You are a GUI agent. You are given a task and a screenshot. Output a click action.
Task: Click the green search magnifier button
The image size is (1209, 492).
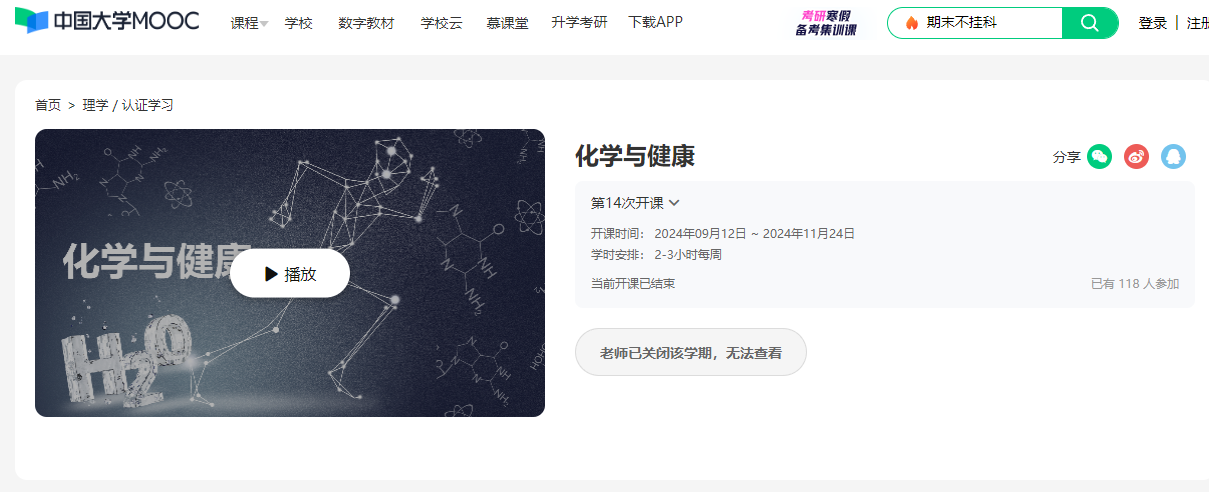point(1090,23)
